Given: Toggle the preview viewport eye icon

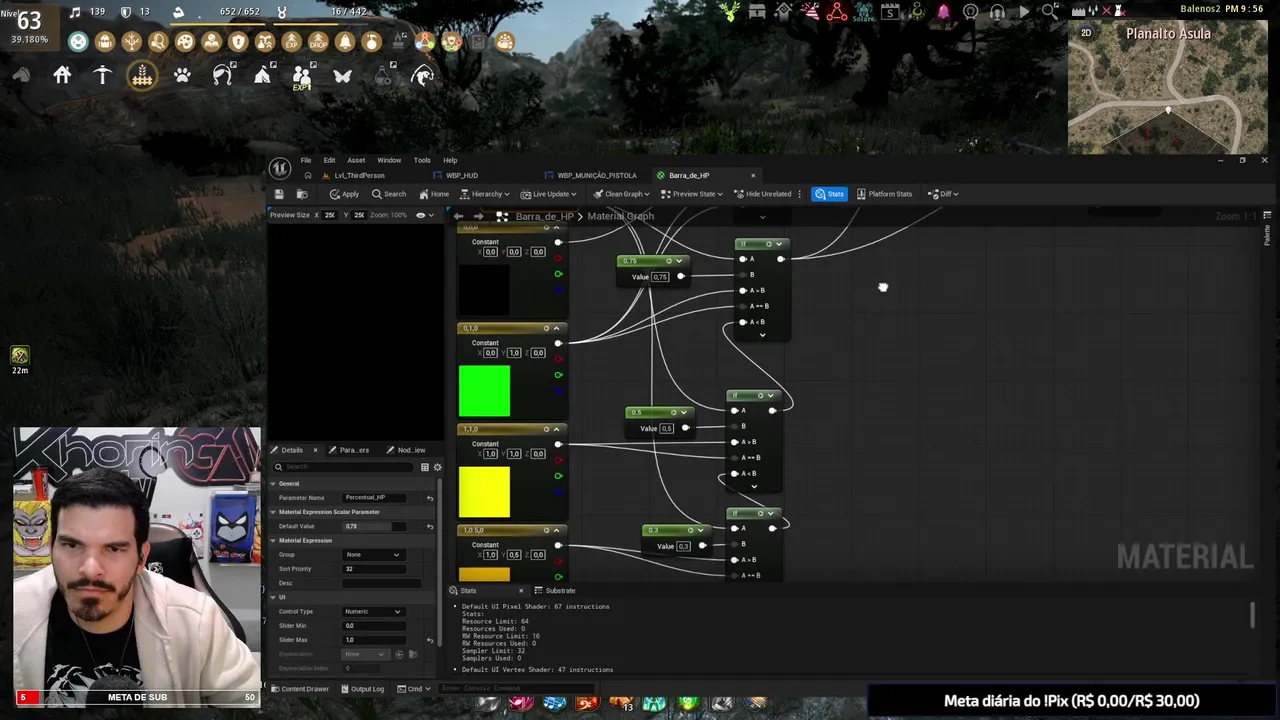Looking at the screenshot, I should (x=421, y=215).
